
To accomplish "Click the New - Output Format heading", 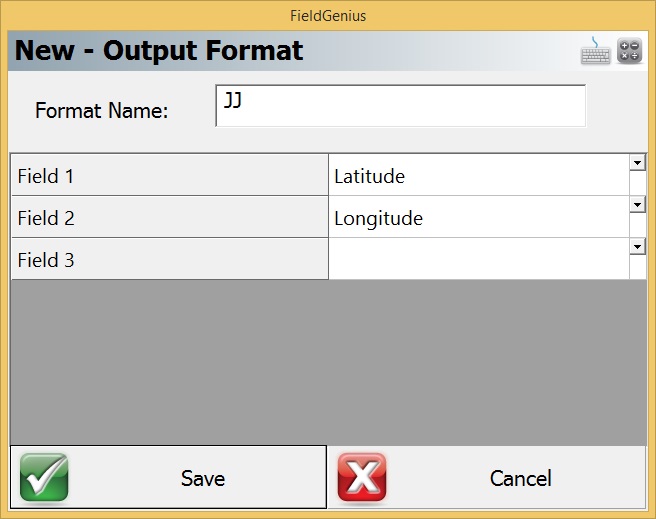I will [x=160, y=50].
